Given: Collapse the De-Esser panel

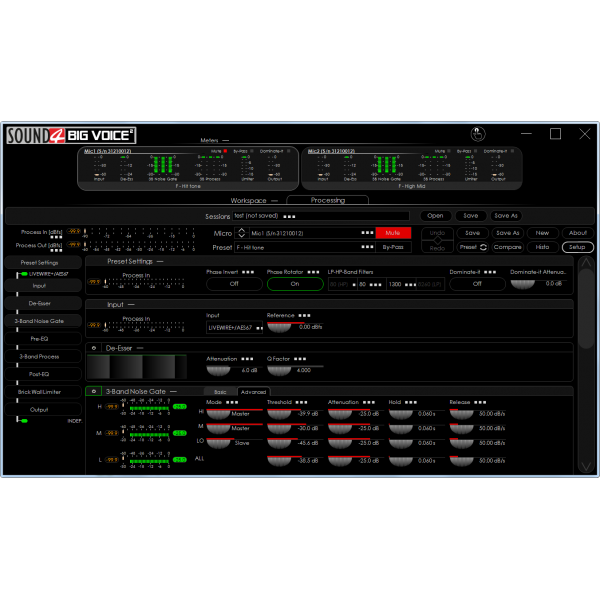Looking at the screenshot, I should click(140, 348).
